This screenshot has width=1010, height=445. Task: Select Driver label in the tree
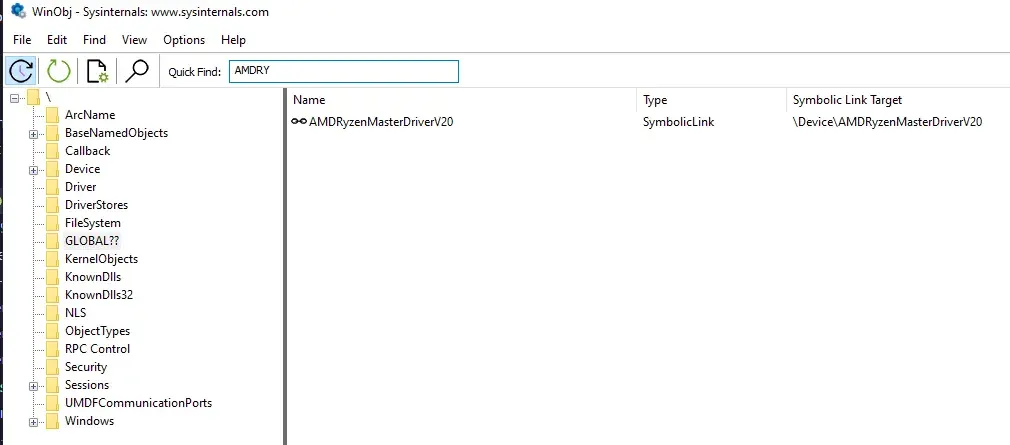coord(81,187)
